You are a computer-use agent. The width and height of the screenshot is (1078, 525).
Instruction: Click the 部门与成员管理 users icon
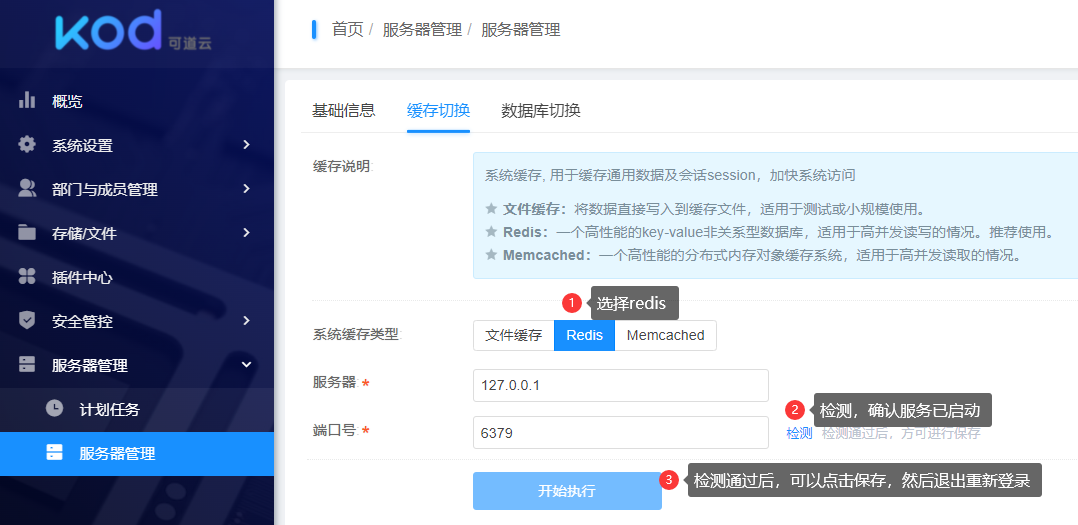[x=27, y=189]
